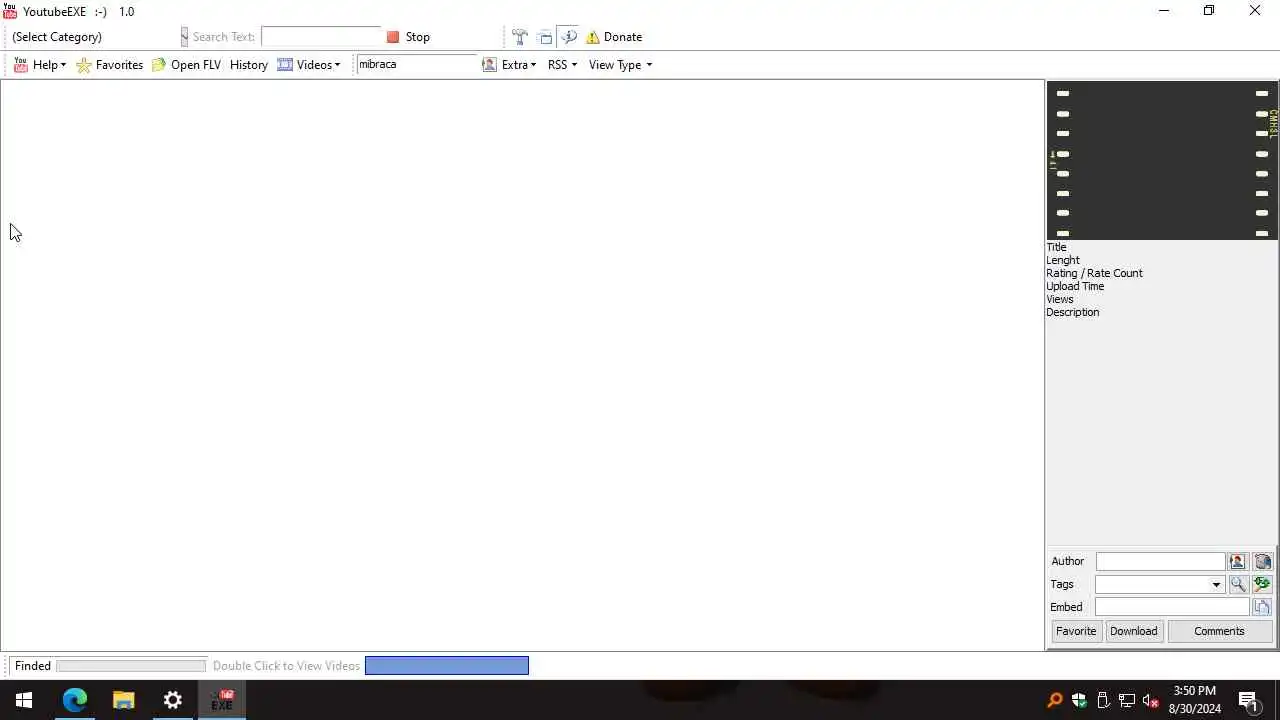Click the mibraca username input field
The height and width of the screenshot is (720, 1280).
coord(416,64)
